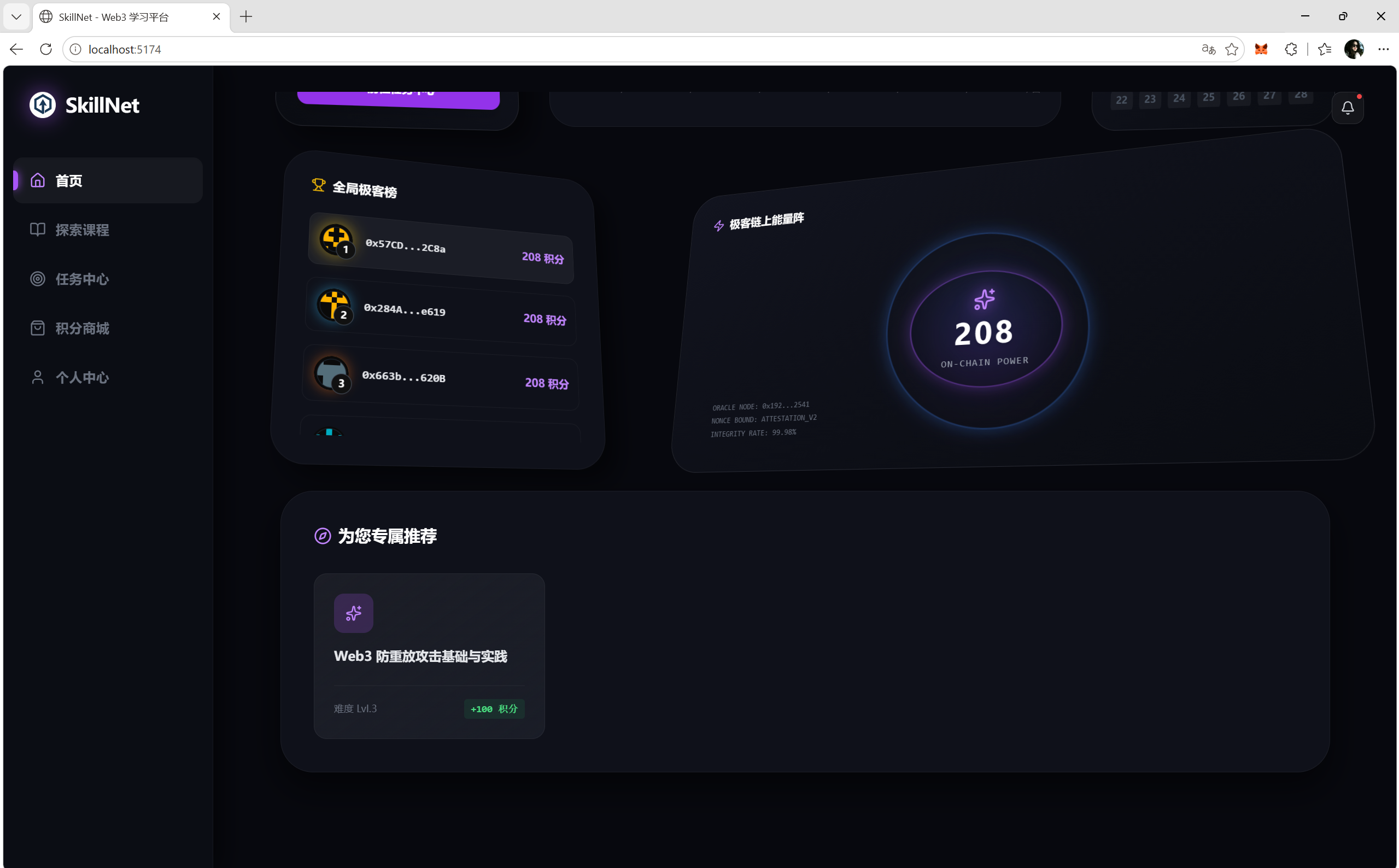Open the tab search dropdown arrow
The width and height of the screenshot is (1399, 868).
(x=16, y=16)
